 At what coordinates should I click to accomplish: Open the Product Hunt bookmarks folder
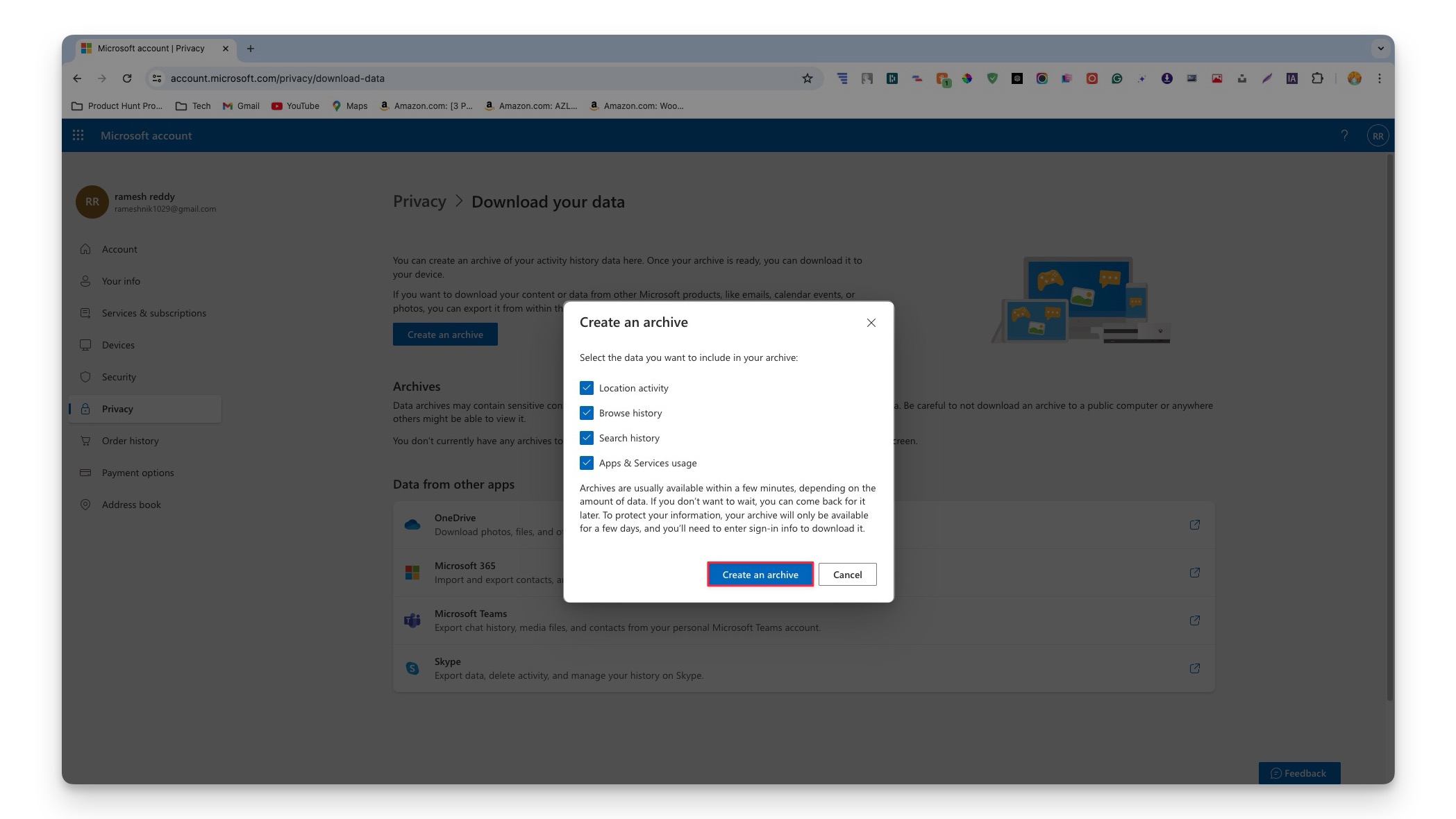(117, 106)
